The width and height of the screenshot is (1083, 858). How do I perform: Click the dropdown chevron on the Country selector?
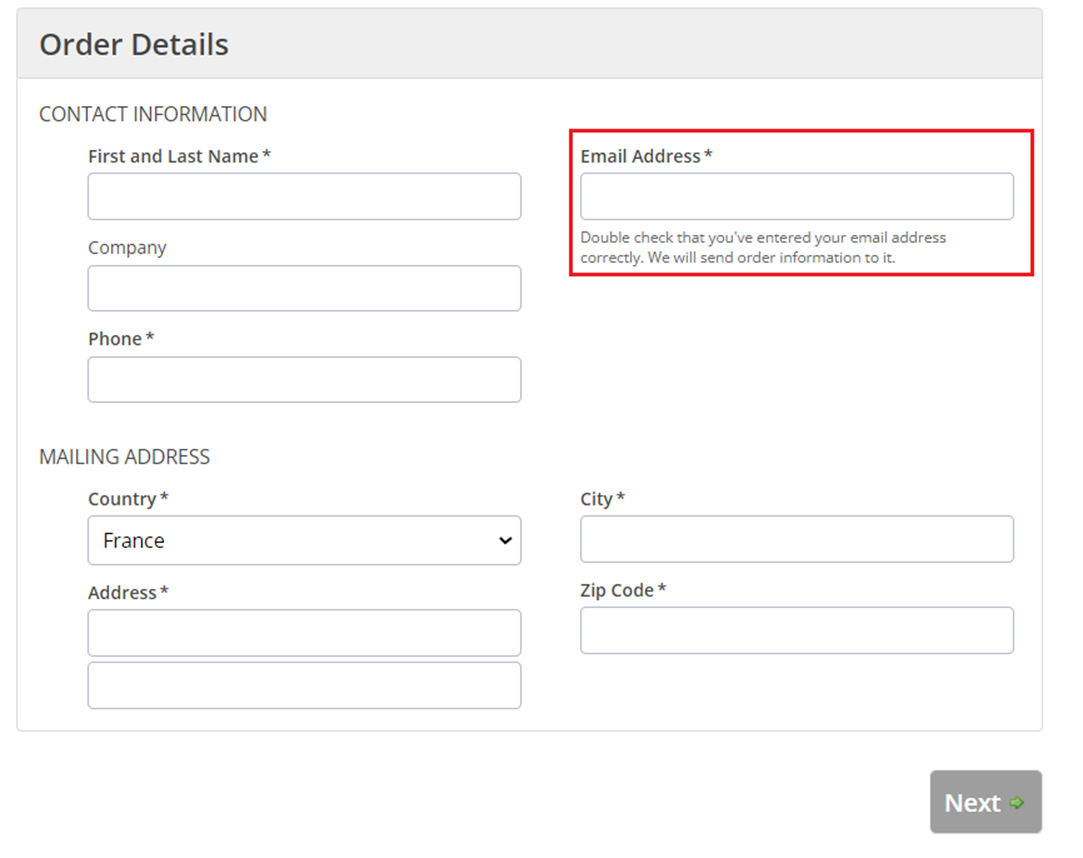[x=503, y=540]
